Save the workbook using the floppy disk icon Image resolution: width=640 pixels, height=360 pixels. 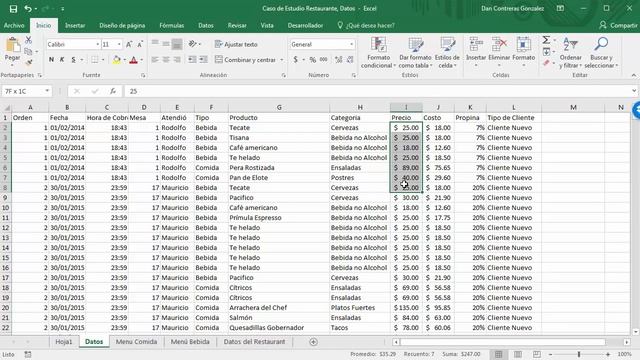(x=13, y=9)
